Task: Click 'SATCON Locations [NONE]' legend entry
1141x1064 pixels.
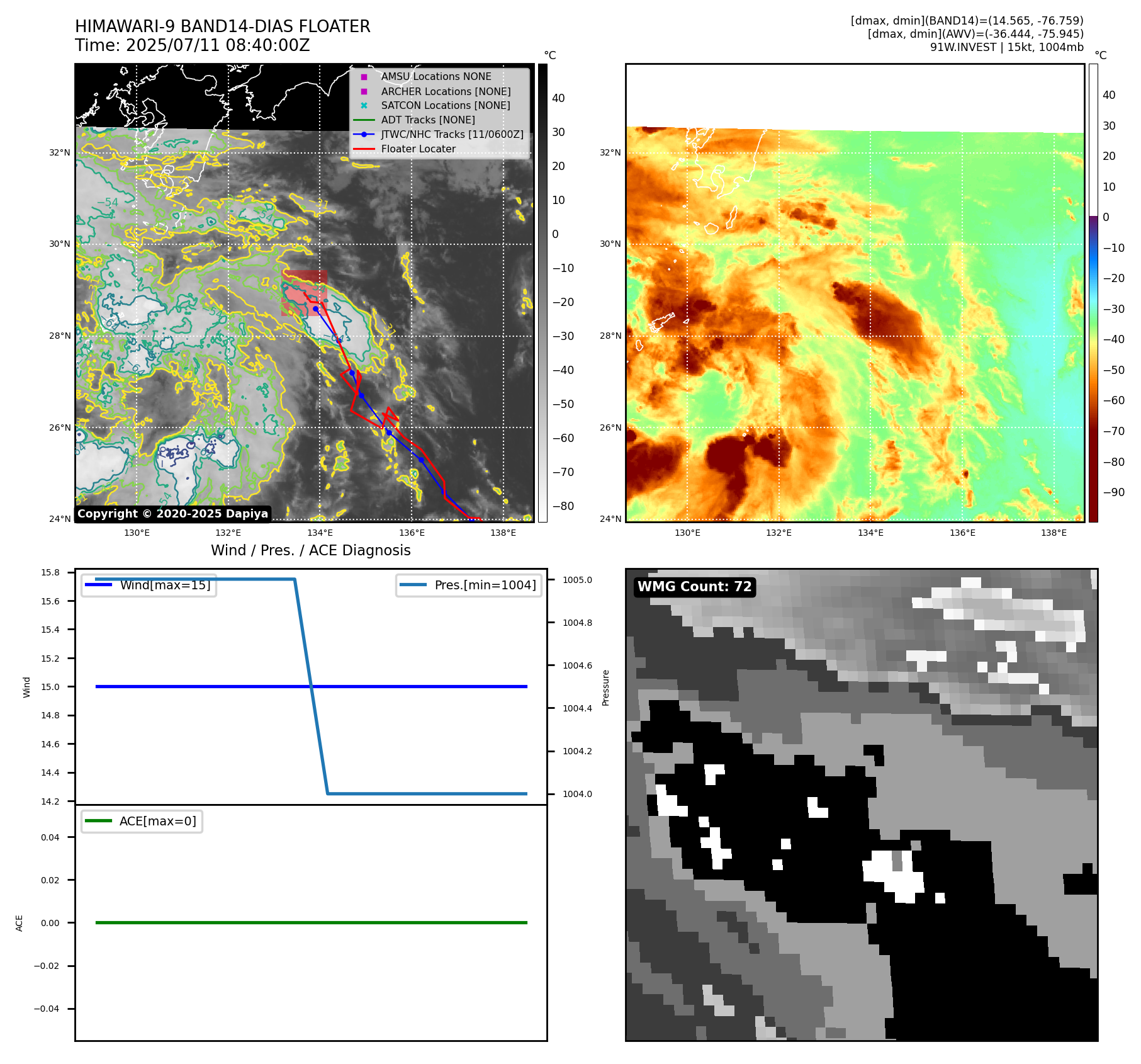Action: 446,105
